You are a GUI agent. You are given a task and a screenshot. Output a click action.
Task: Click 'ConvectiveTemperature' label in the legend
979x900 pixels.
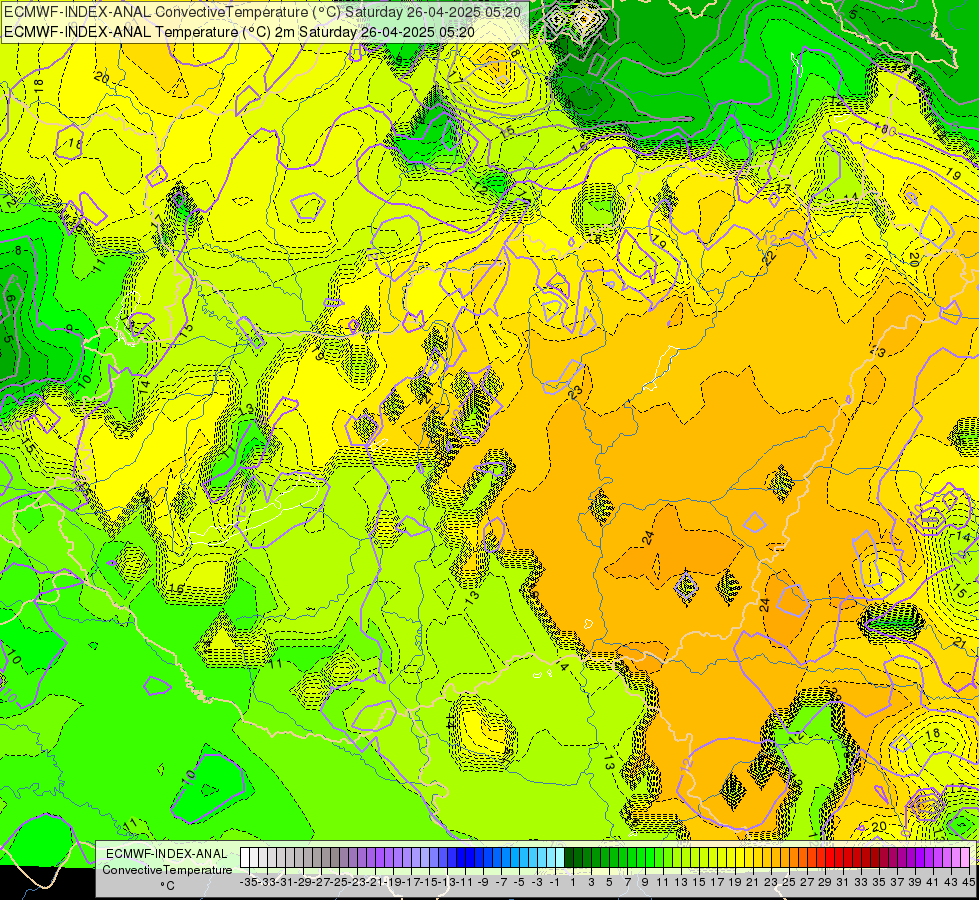tap(167, 870)
